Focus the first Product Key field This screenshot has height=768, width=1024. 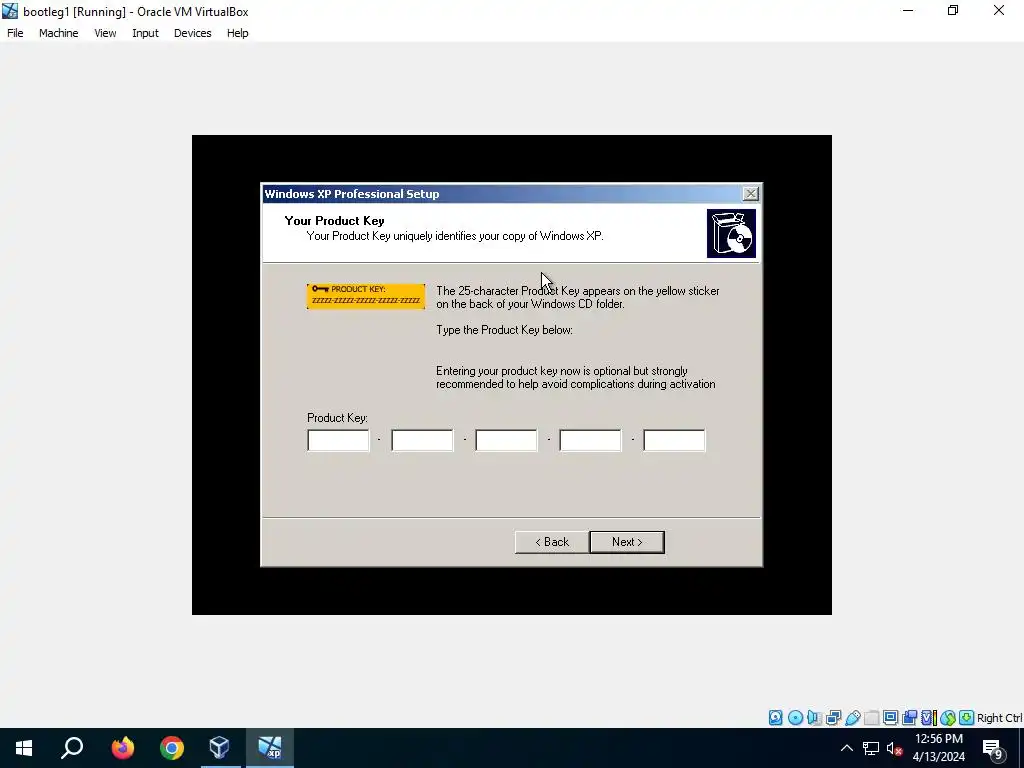pos(338,440)
